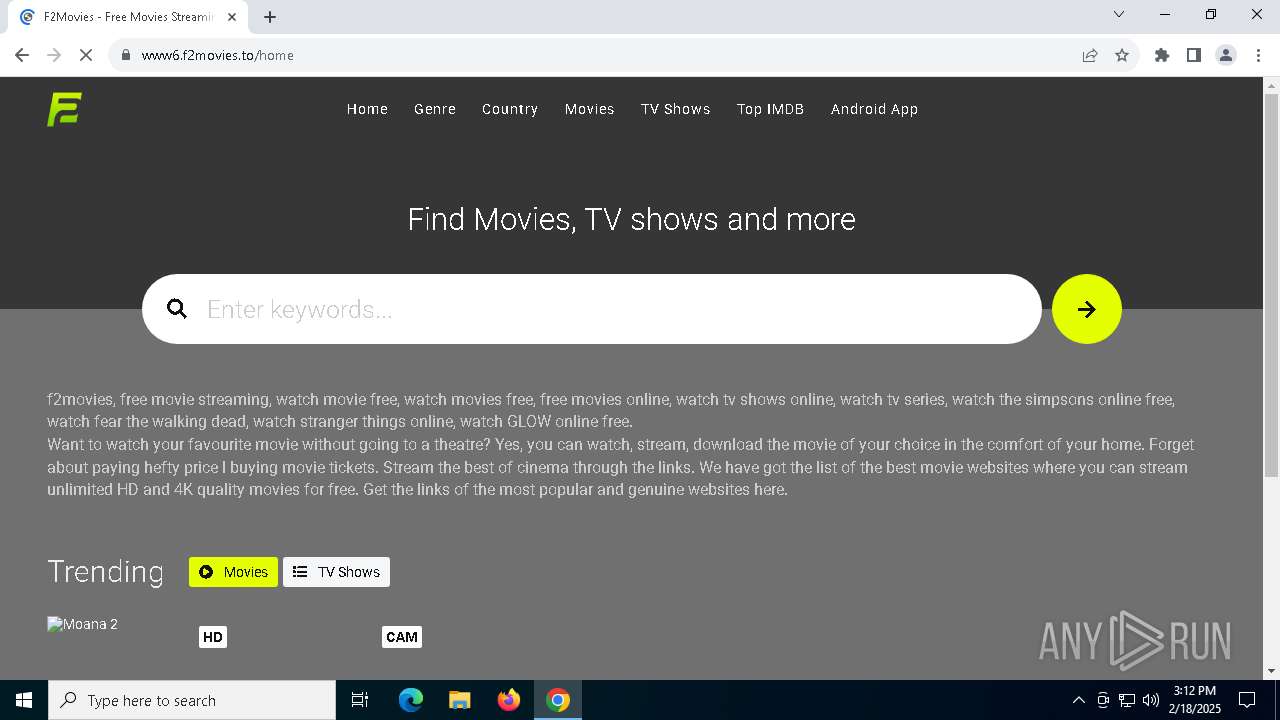
Task: Go to the Movies nav page
Action: (x=590, y=109)
